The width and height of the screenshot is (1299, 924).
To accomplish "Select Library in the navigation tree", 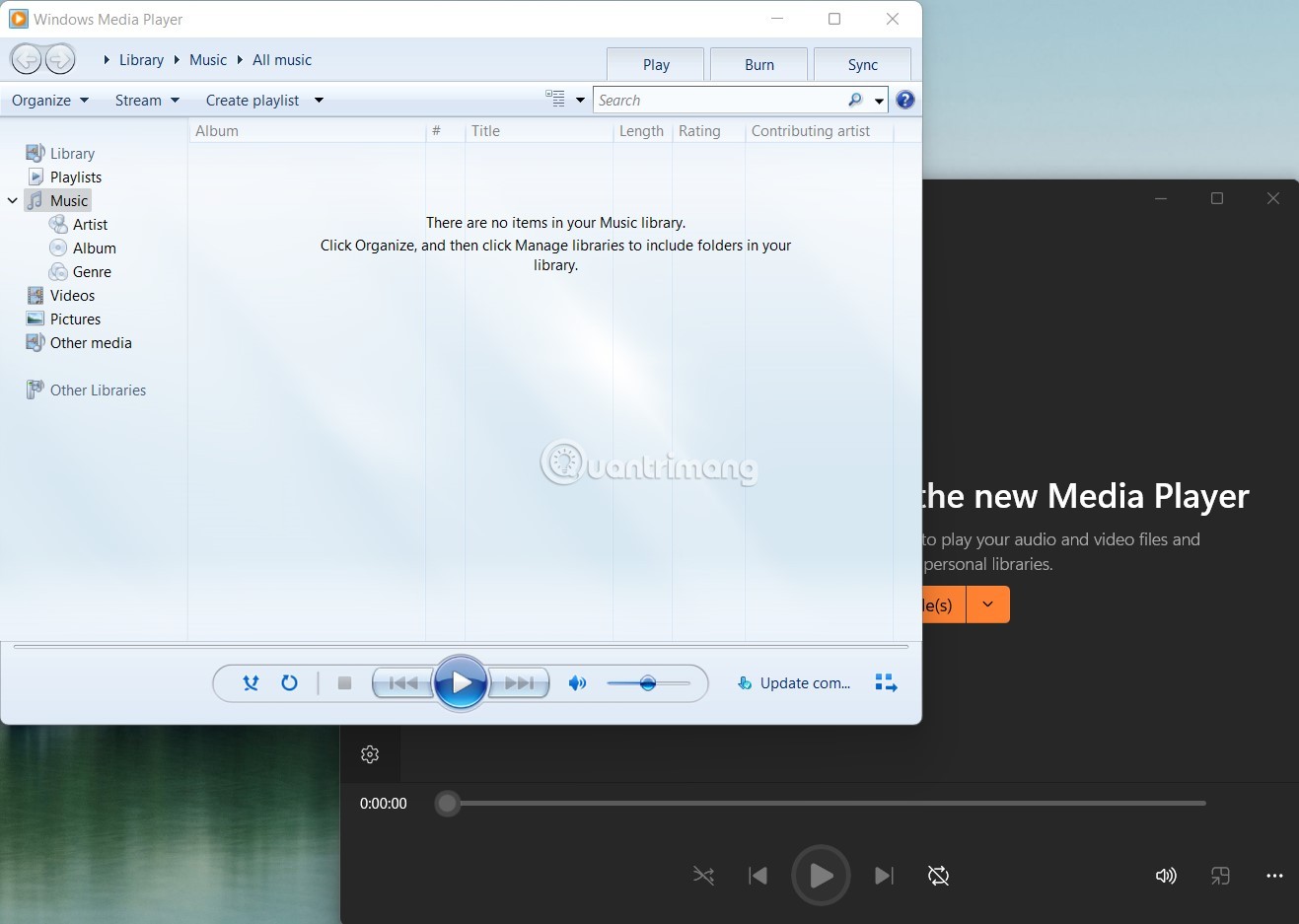I will pos(60,153).
